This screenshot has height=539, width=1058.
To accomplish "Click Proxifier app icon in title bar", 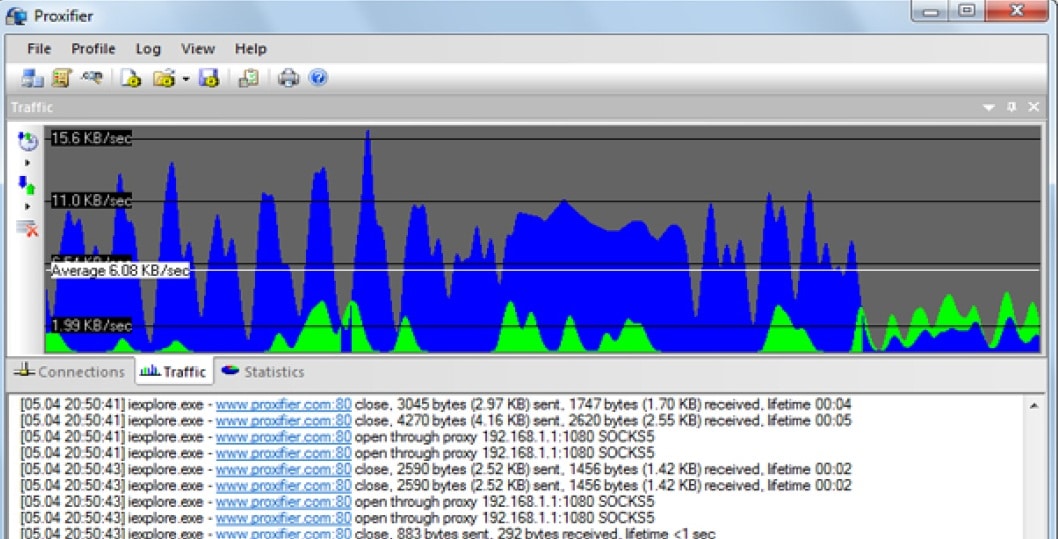I will [16, 16].
